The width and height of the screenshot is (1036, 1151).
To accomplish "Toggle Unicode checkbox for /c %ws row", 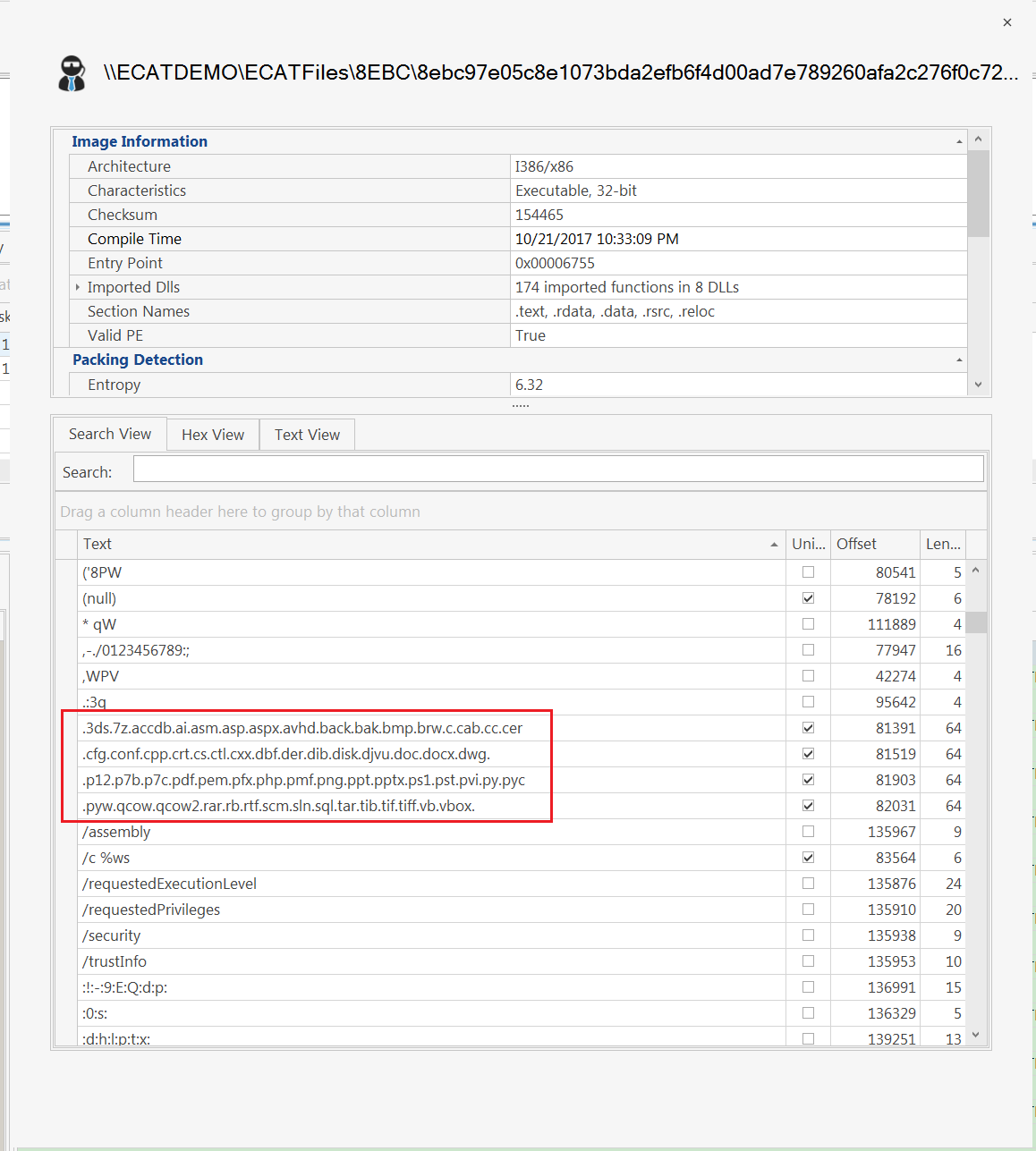I will pyautogui.click(x=809, y=858).
